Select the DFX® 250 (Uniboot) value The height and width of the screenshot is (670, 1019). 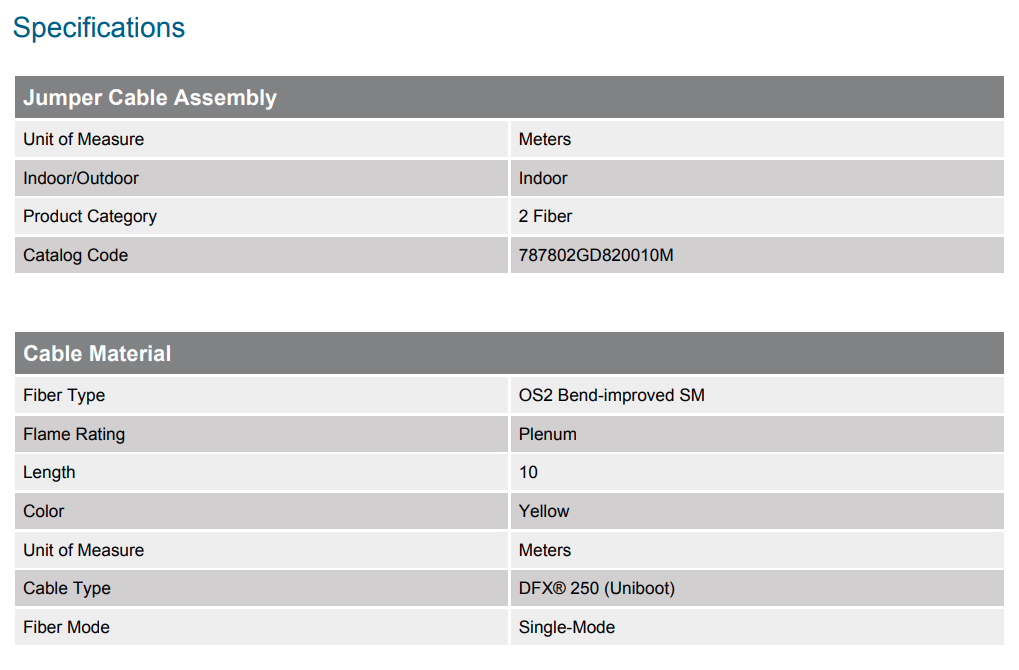(596, 588)
